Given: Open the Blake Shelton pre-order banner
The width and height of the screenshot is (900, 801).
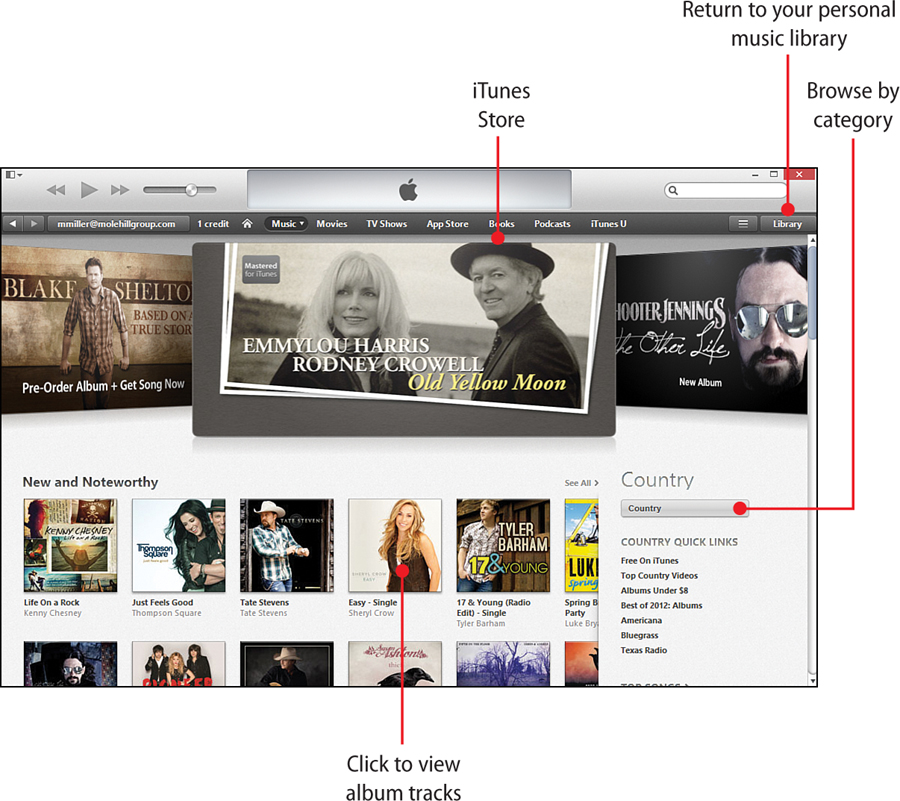Looking at the screenshot, I should click(x=96, y=328).
